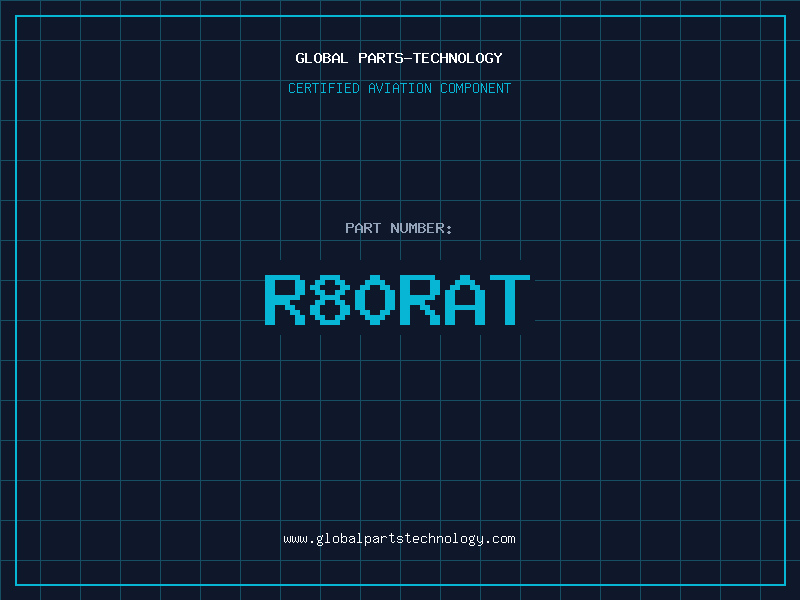Select the "PART NUMBER:" label
800x600 pixels.
[x=399, y=229]
